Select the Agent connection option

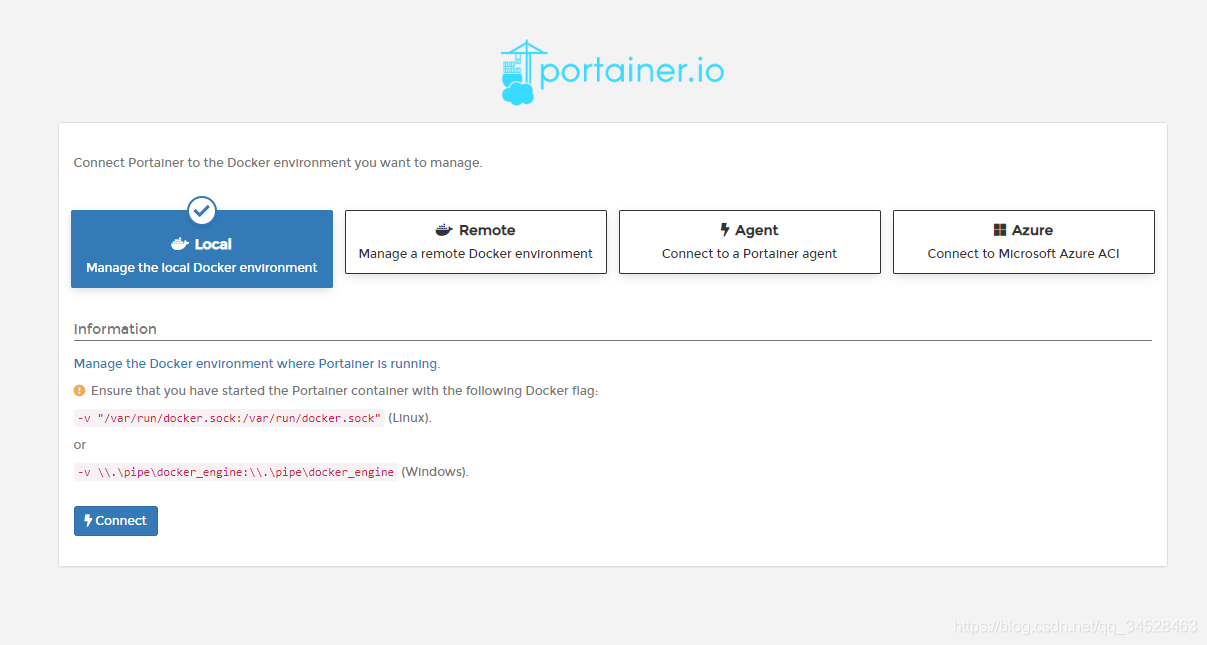click(750, 242)
